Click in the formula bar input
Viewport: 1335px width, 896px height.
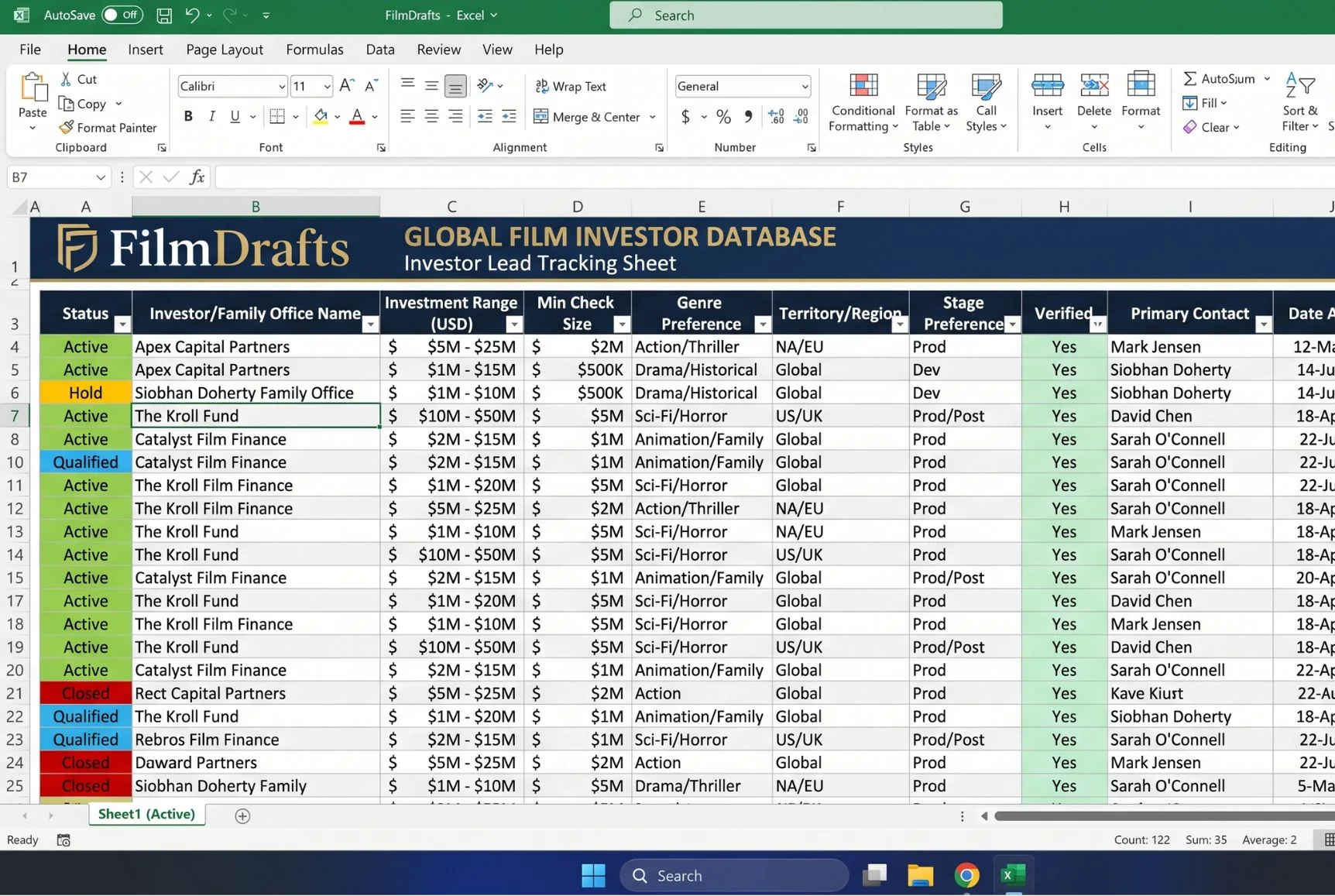[774, 177]
